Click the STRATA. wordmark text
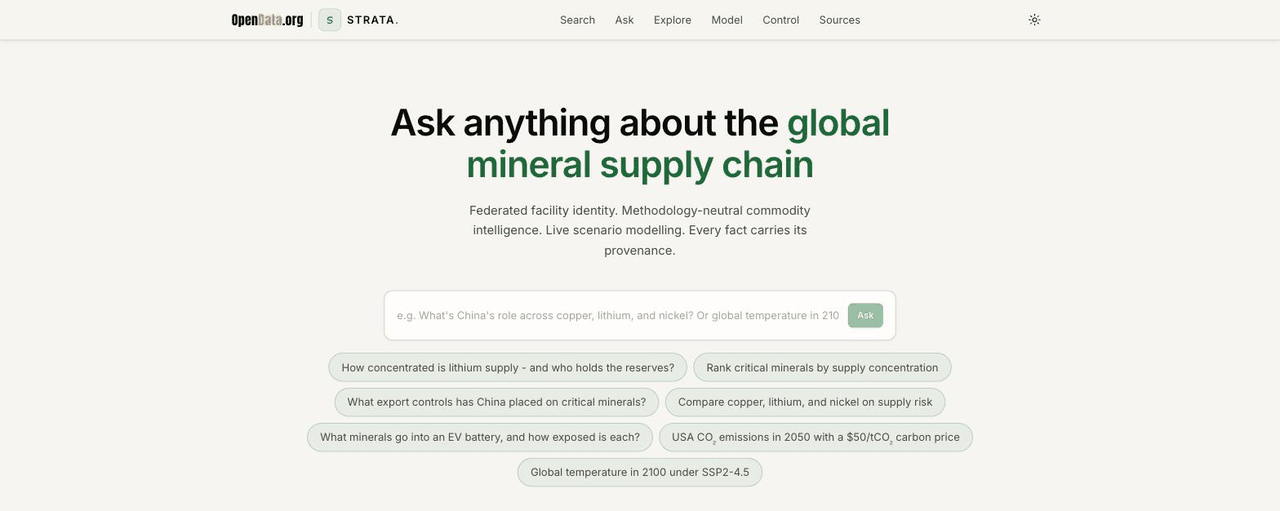1280x511 pixels. [x=372, y=20]
